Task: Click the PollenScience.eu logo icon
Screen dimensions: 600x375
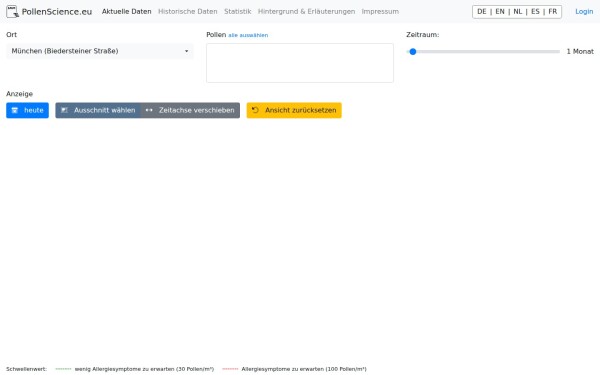Action: (x=12, y=11)
